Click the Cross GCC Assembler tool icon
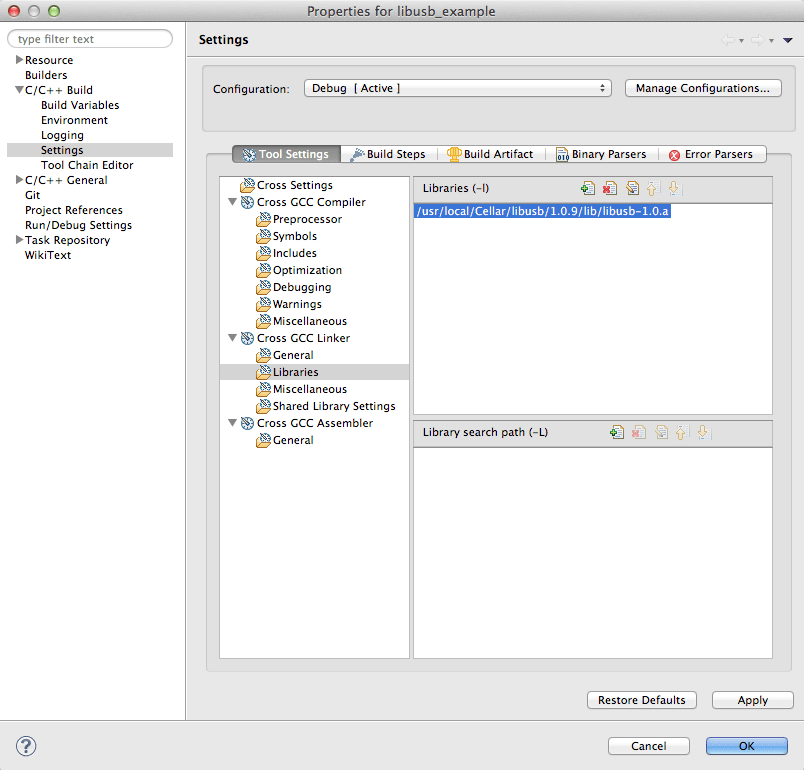The width and height of the screenshot is (804, 770). click(x=247, y=423)
